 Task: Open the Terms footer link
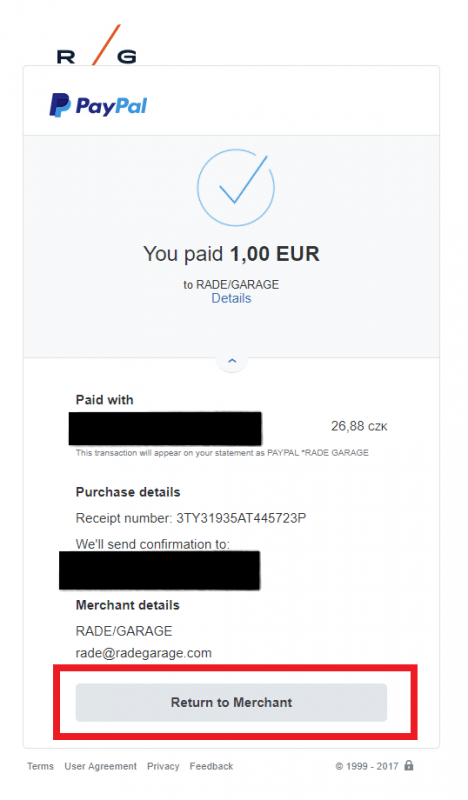[x=40, y=766]
